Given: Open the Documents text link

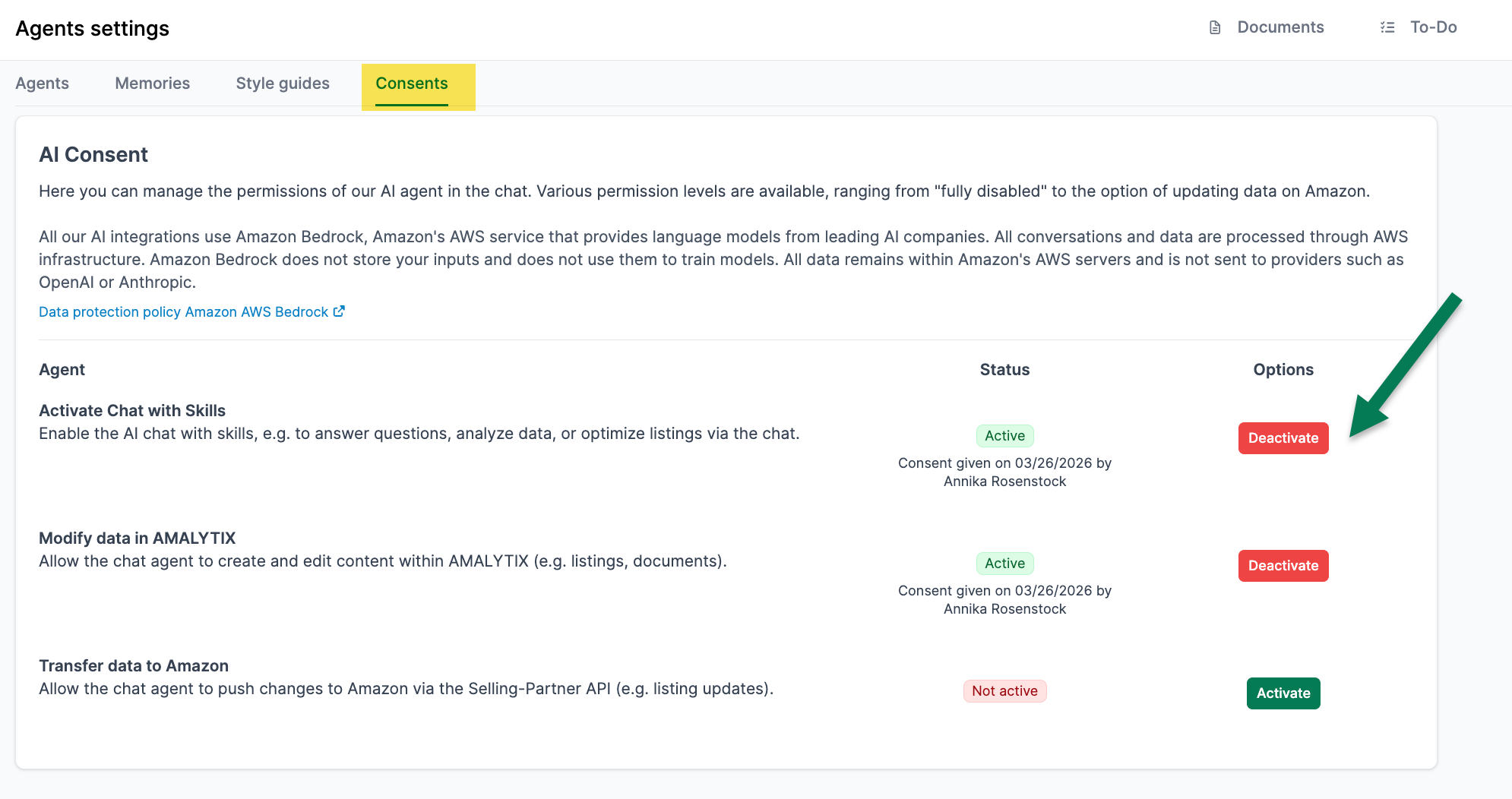Looking at the screenshot, I should click(1280, 27).
